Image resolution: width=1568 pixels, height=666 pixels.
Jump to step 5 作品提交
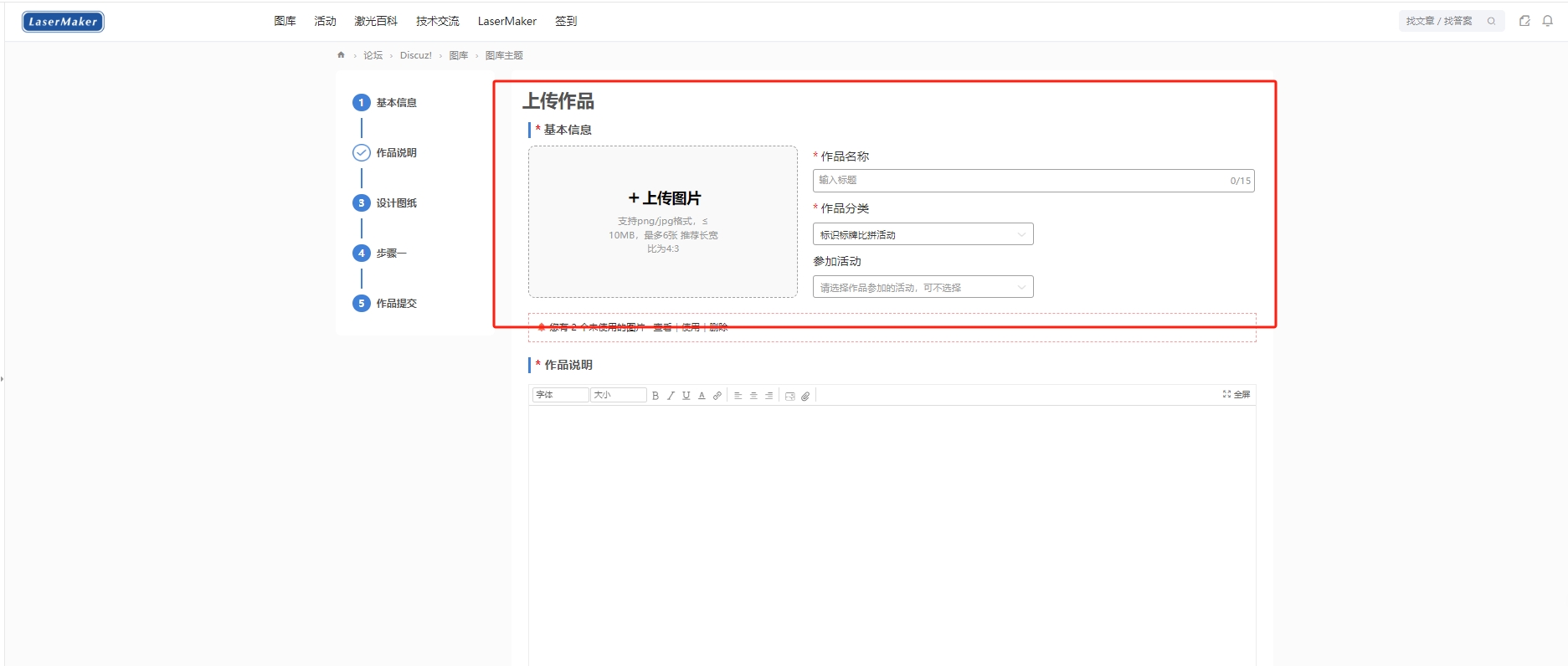pyautogui.click(x=385, y=304)
